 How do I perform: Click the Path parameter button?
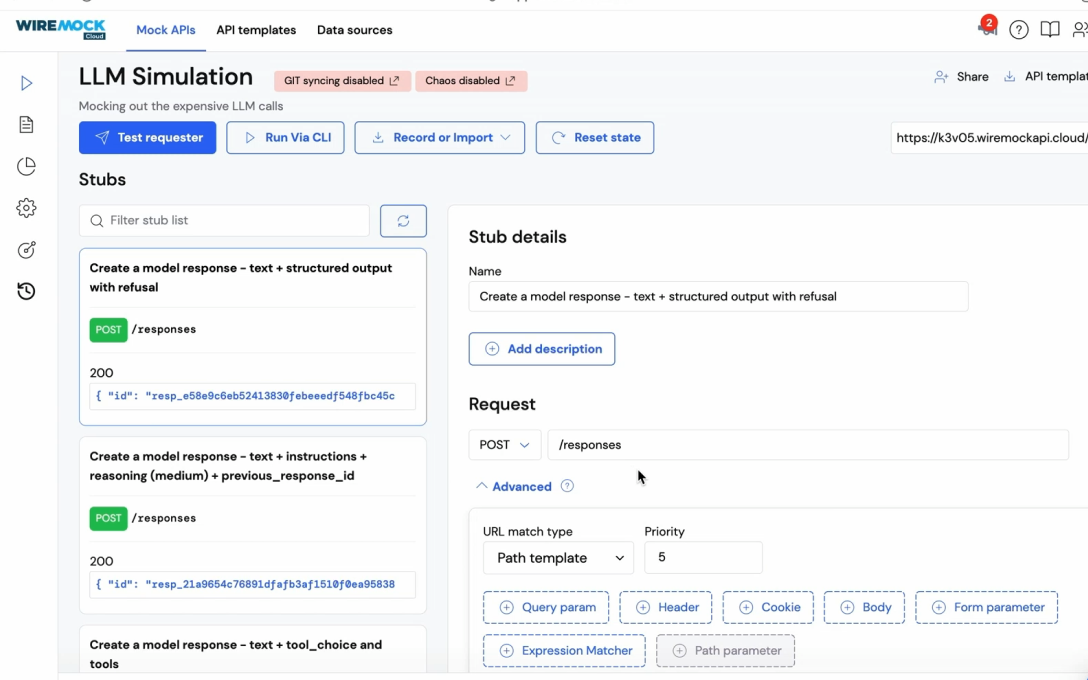[725, 651]
